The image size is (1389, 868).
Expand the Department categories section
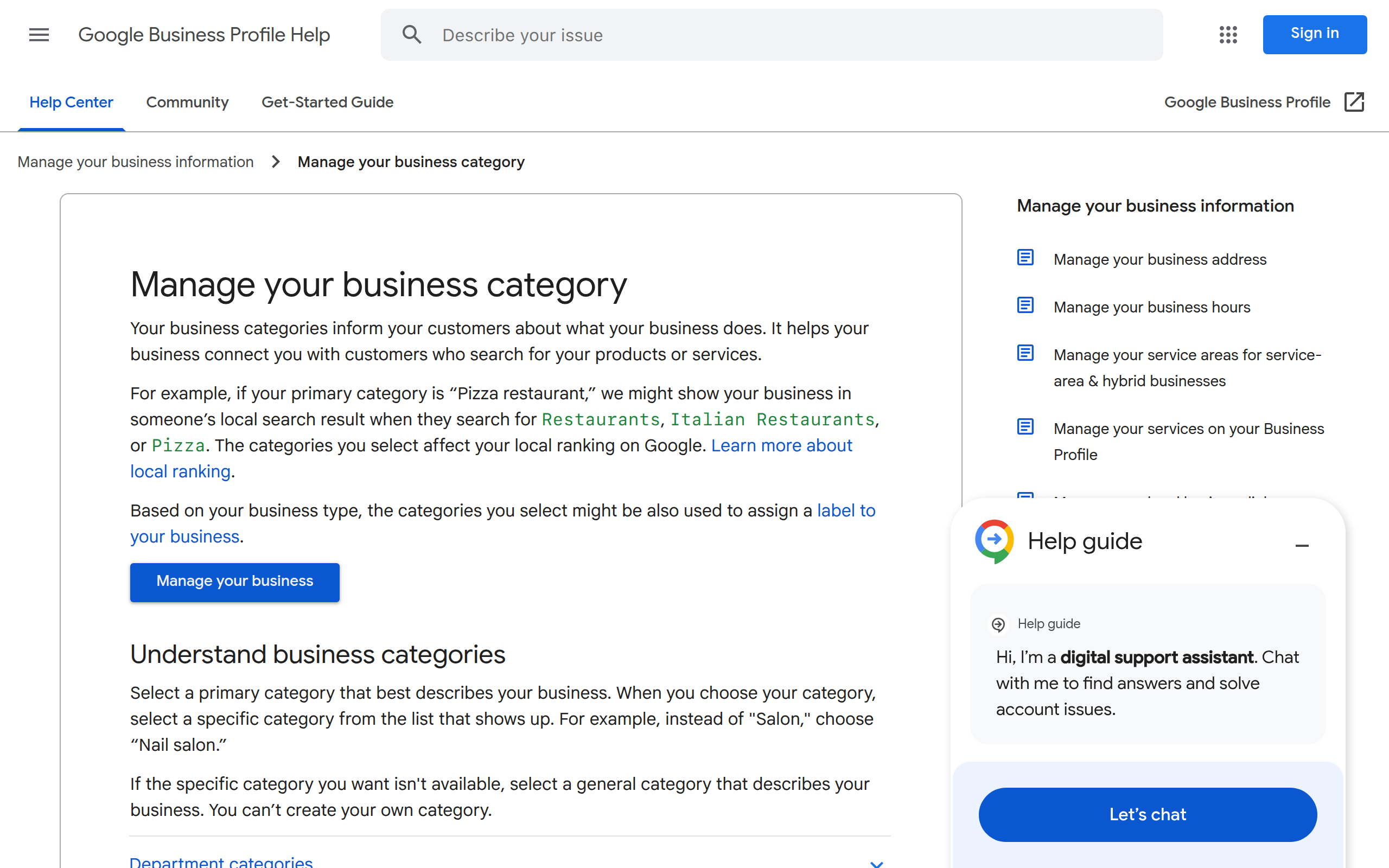[x=876, y=862]
